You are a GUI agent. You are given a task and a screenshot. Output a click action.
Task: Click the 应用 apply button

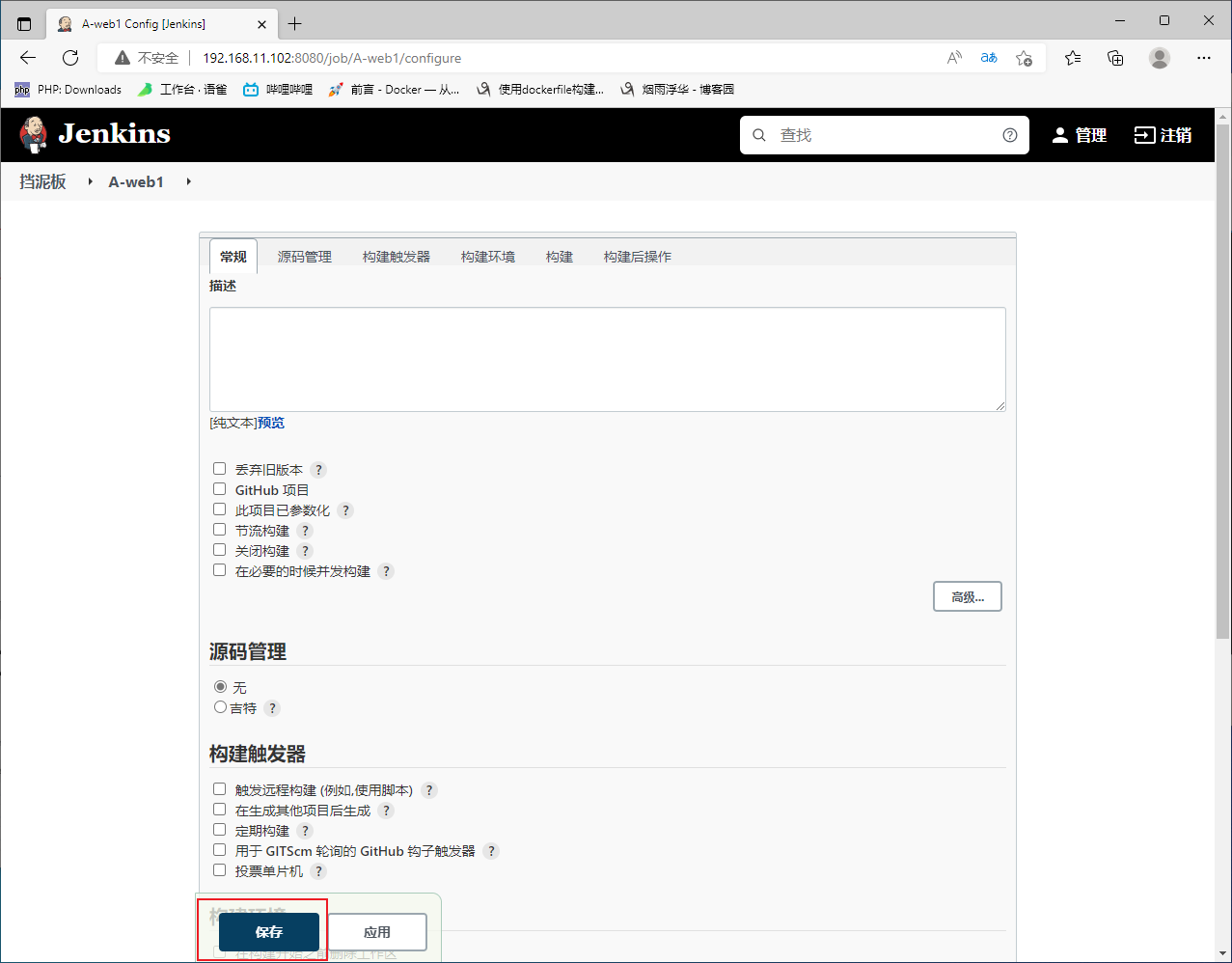pos(377,932)
